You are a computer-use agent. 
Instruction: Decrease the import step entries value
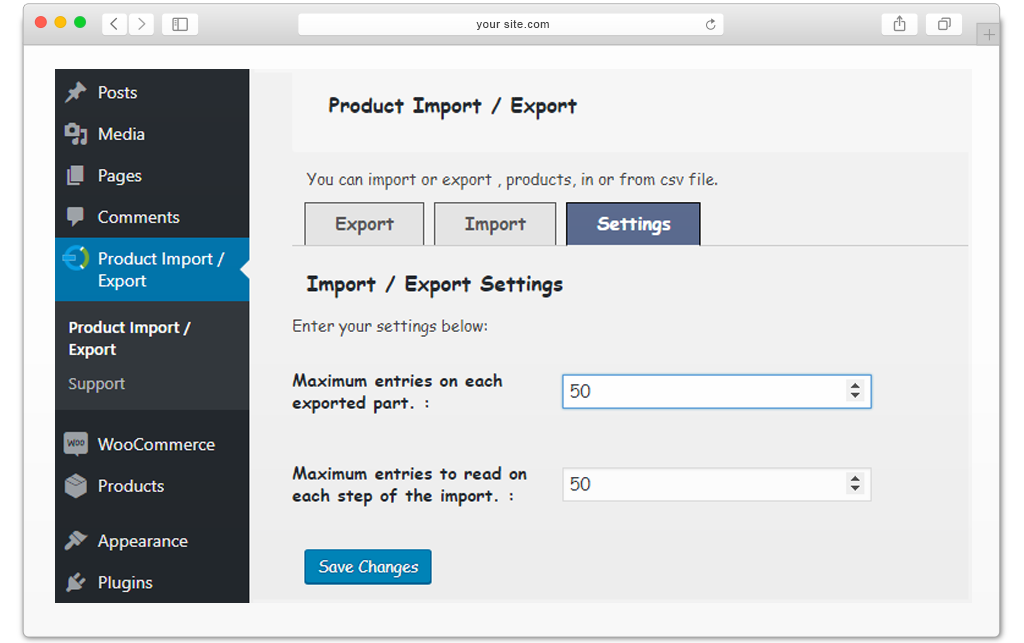coord(855,489)
